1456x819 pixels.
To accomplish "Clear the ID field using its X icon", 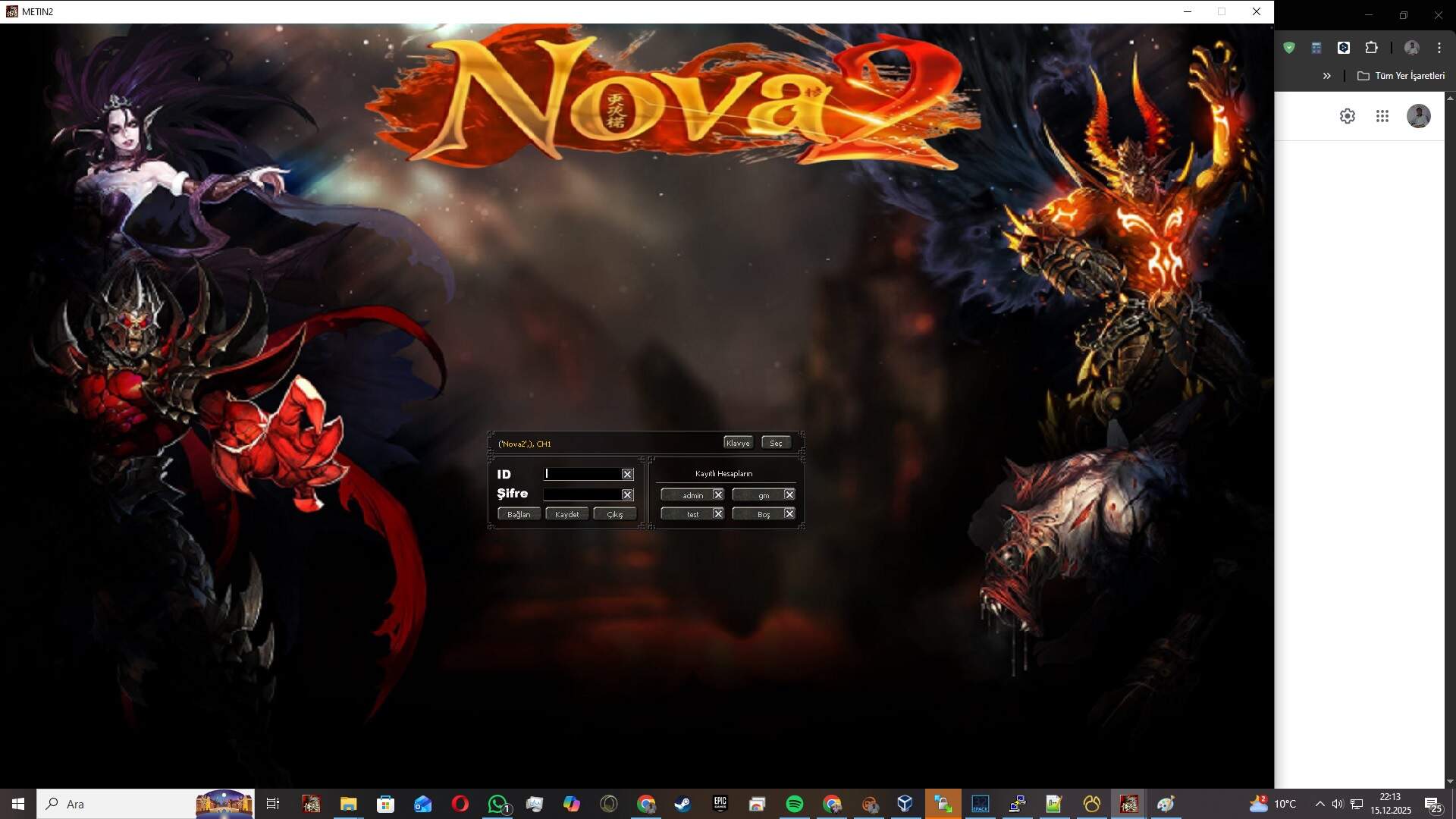I will (x=628, y=474).
